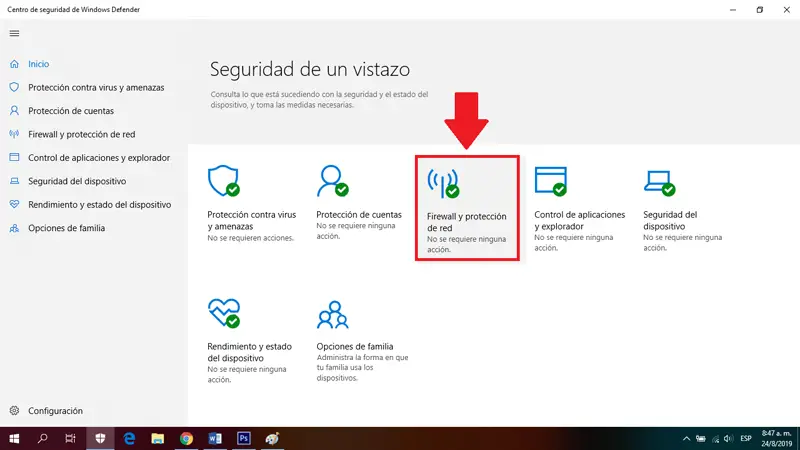Open the Windows Start menu
This screenshot has width=800, height=450.
(x=14, y=439)
